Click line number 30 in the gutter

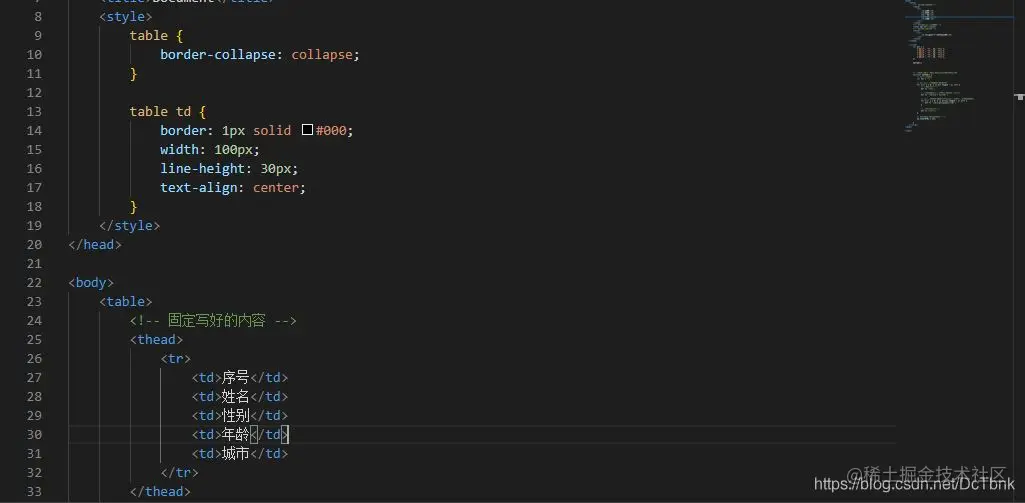(x=34, y=434)
